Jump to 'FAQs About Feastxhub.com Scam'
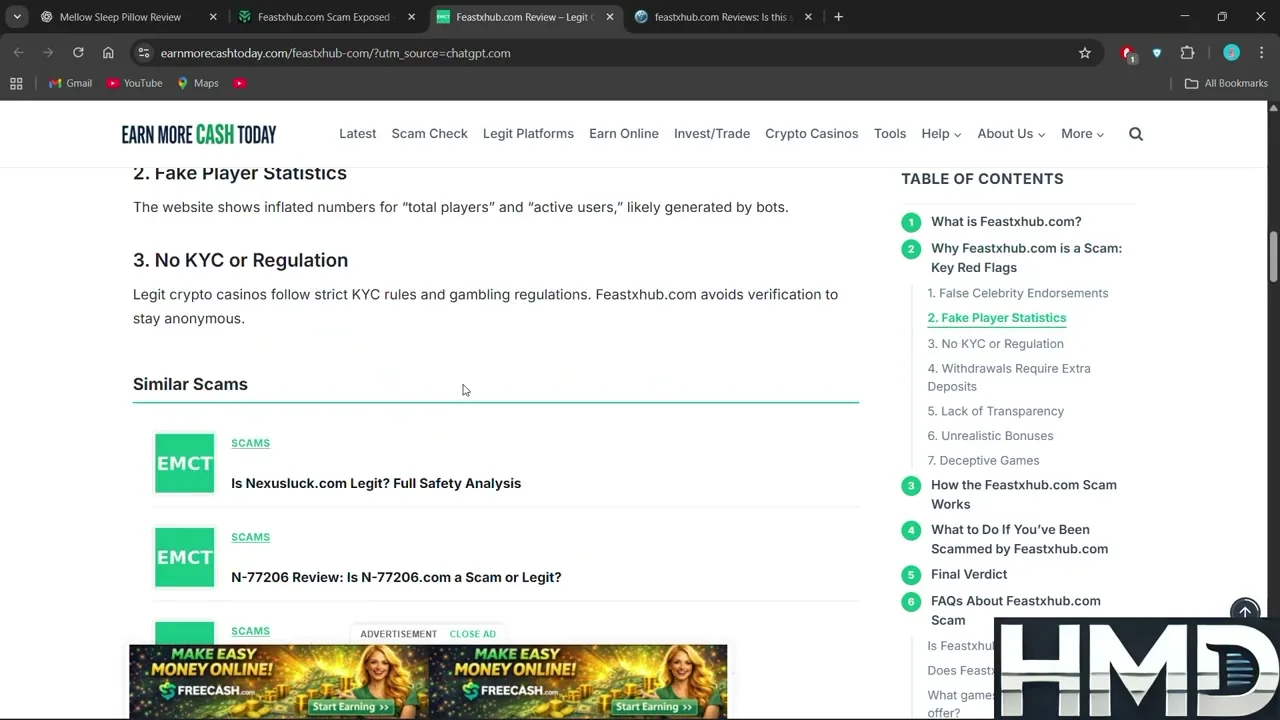The width and height of the screenshot is (1280, 720). 1015,610
